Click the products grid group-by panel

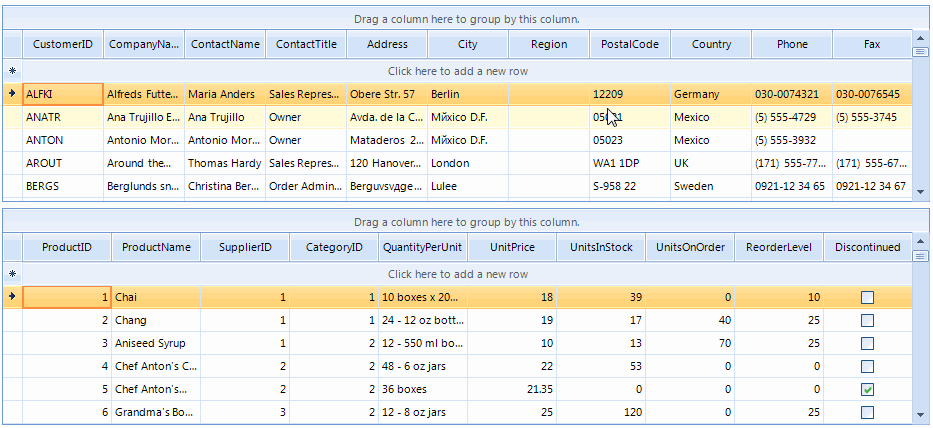466,222
